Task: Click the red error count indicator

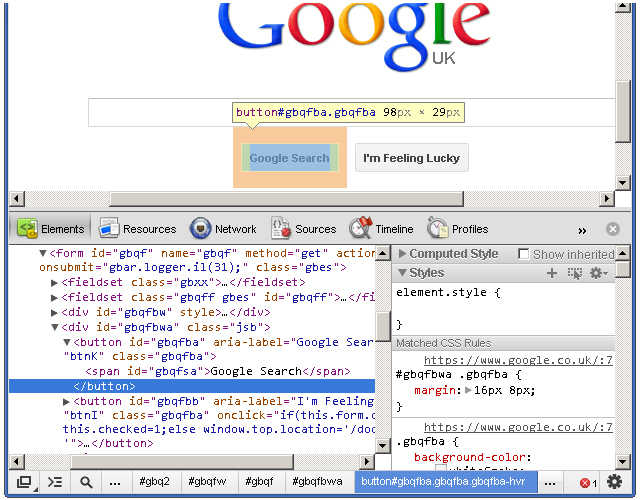Action: (x=588, y=483)
